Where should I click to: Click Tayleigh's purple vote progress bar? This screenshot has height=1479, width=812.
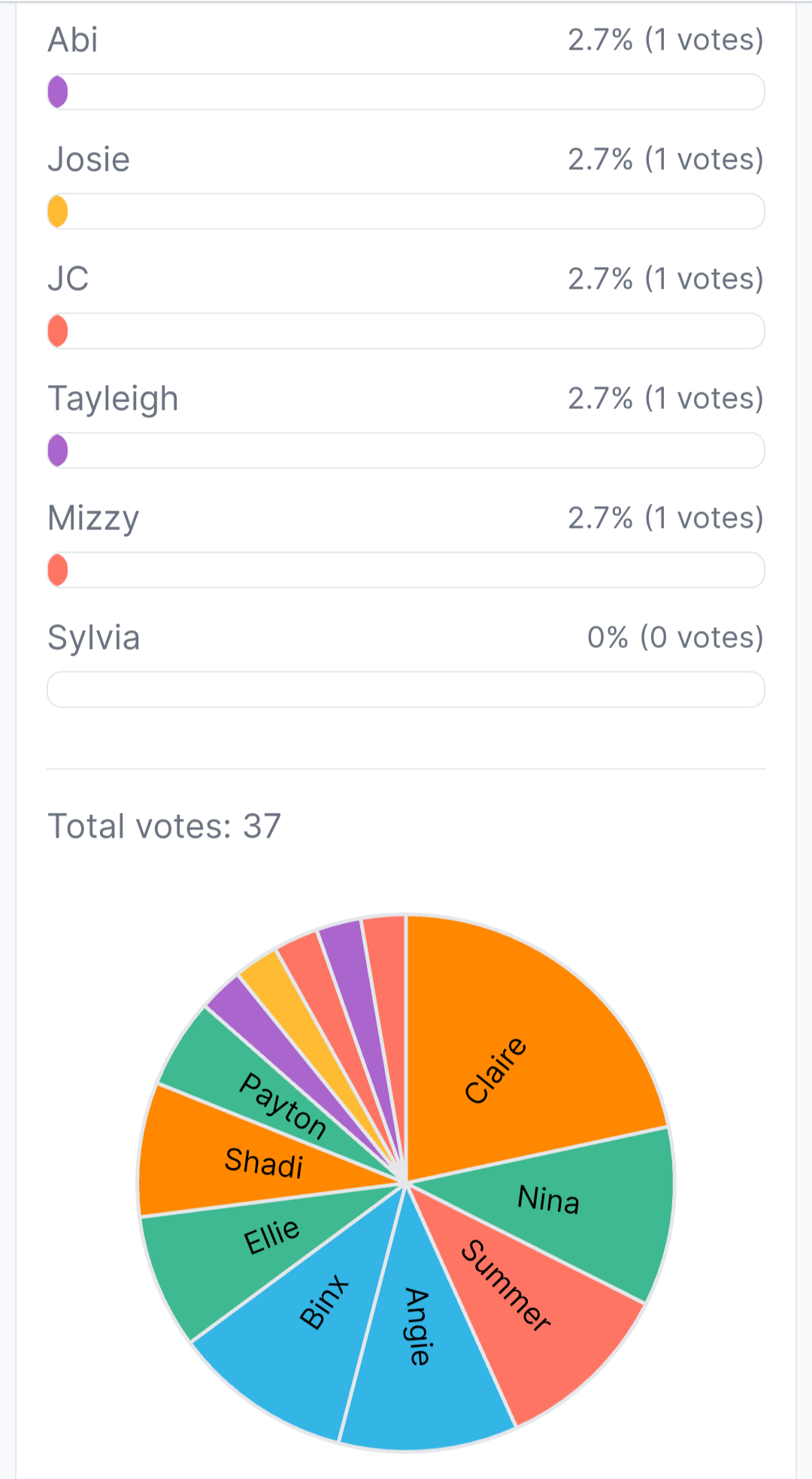[x=406, y=450]
